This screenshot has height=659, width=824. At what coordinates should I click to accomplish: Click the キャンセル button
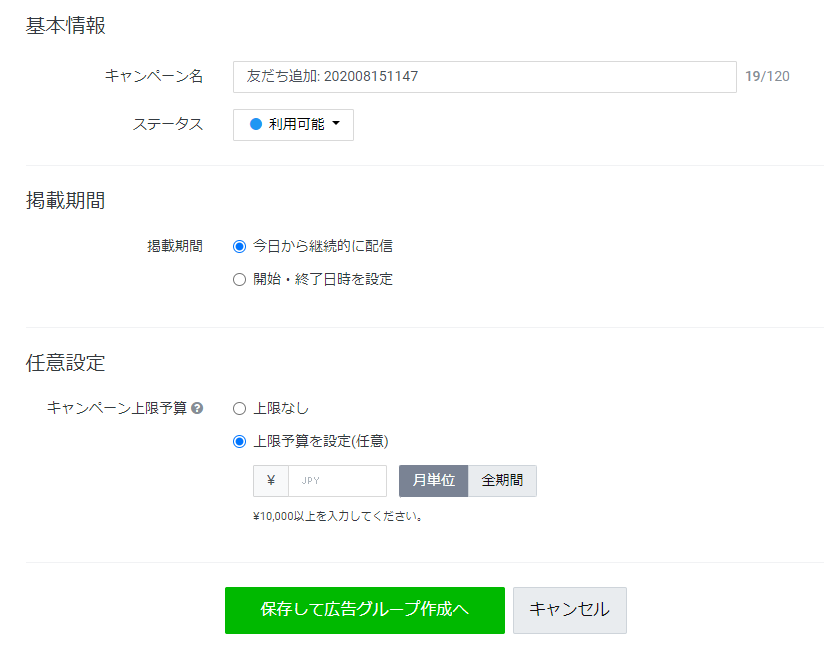pyautogui.click(x=570, y=610)
